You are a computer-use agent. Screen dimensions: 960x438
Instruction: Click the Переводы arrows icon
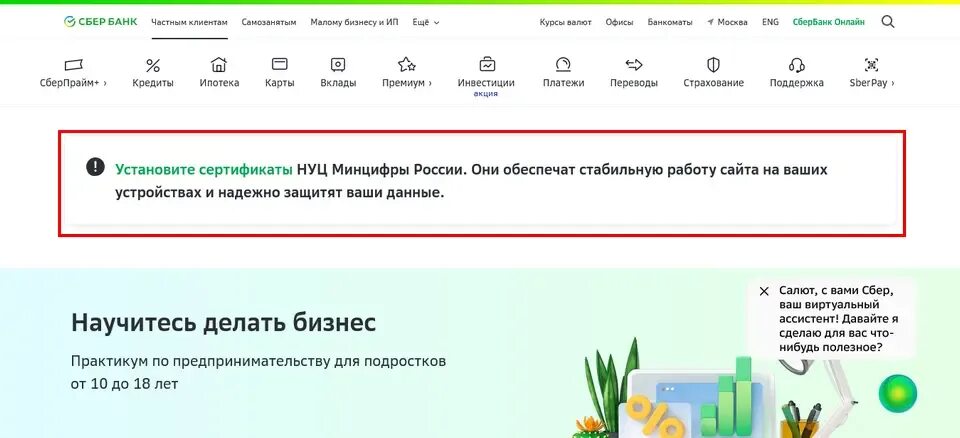tap(634, 64)
